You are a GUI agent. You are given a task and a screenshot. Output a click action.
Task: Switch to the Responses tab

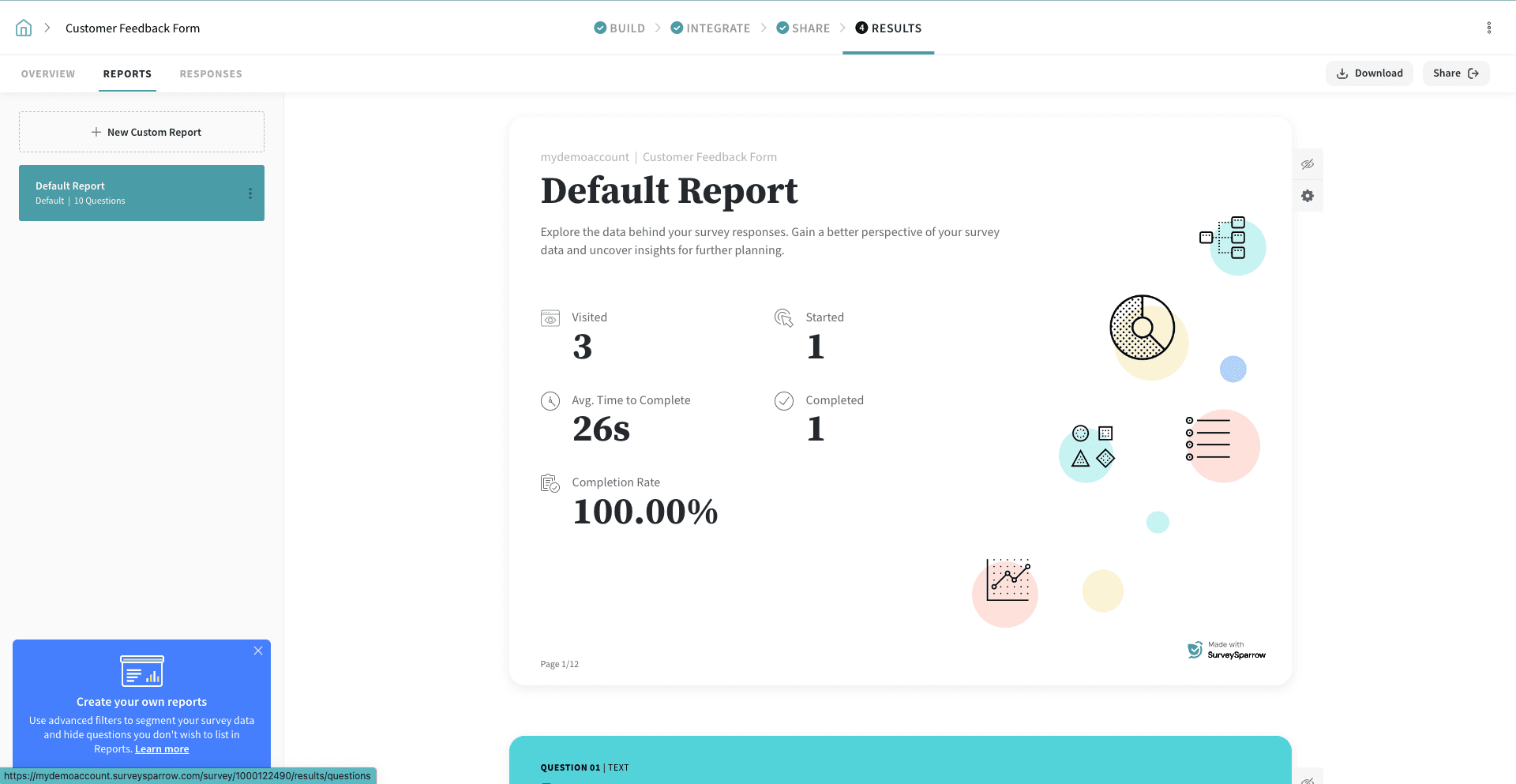pyautogui.click(x=211, y=74)
